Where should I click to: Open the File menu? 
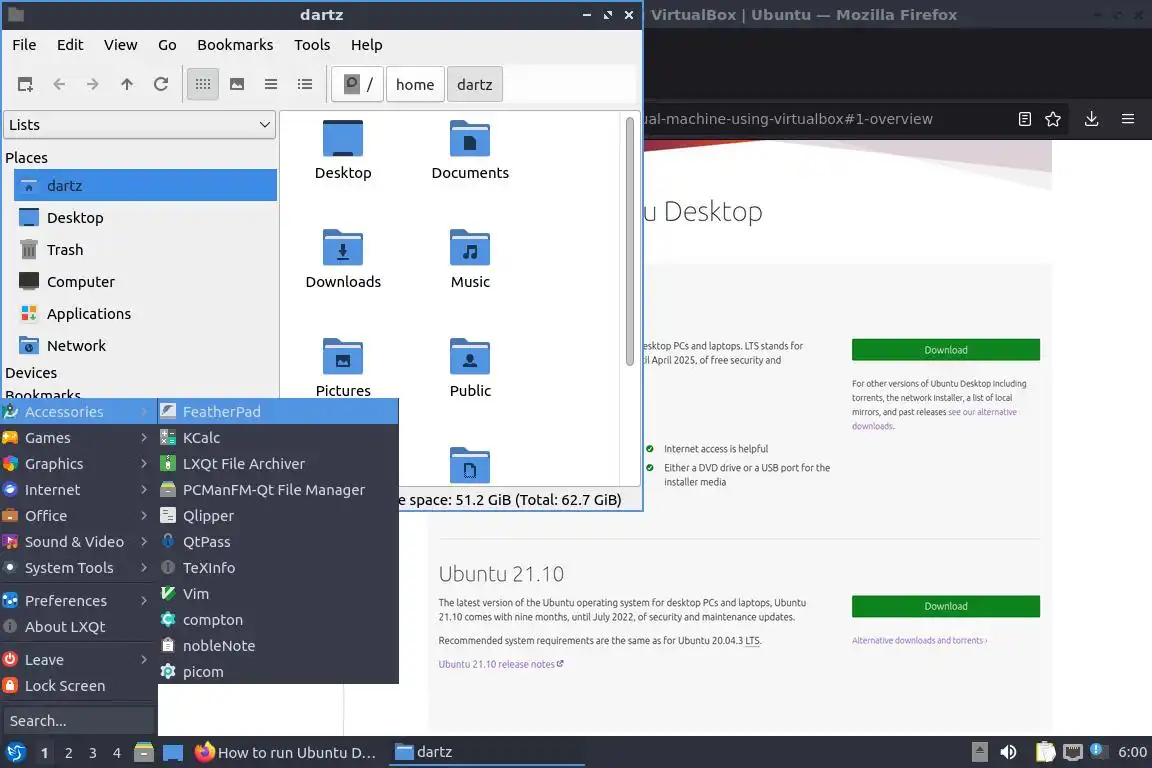pyautogui.click(x=24, y=45)
